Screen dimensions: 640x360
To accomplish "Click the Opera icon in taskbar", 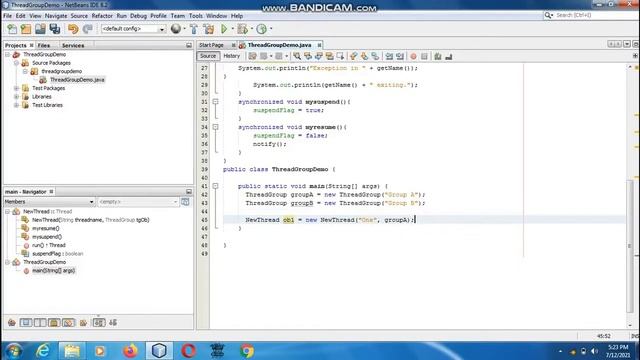I will (188, 351).
